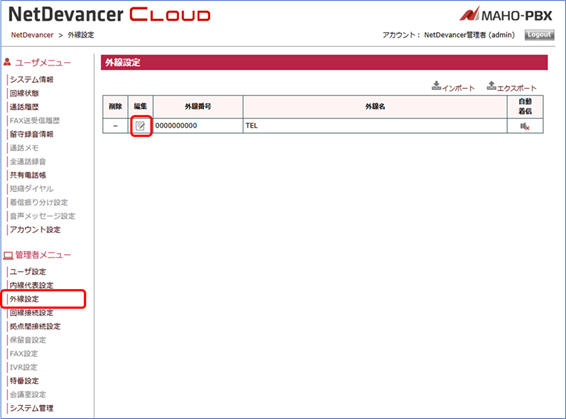This screenshot has height=419, width=566.
Task: Select 外線設定 in the admin menu
Action: click(x=24, y=299)
